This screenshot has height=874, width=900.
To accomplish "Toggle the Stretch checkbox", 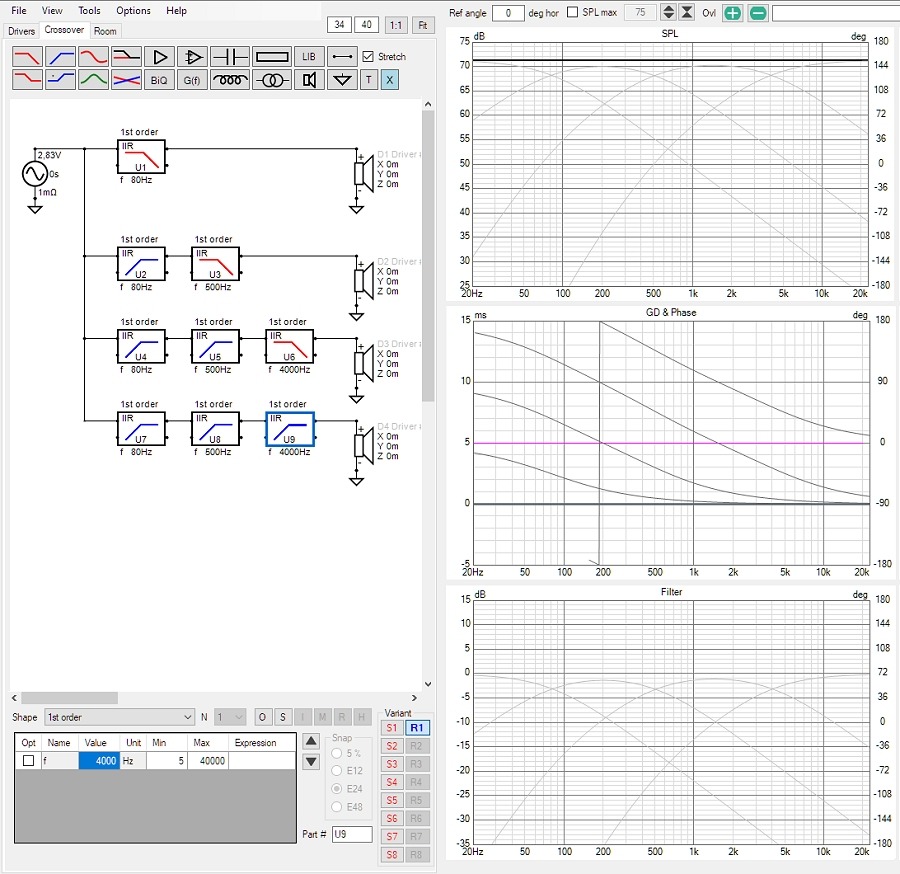I will click(368, 57).
